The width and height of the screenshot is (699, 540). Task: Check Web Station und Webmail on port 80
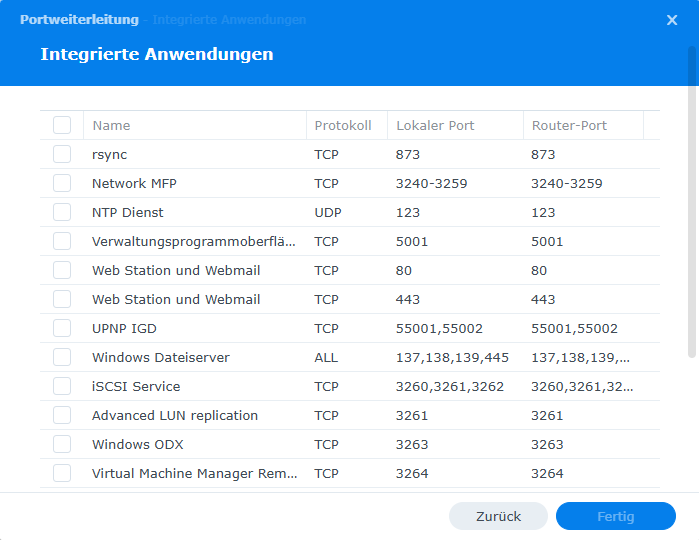(62, 270)
